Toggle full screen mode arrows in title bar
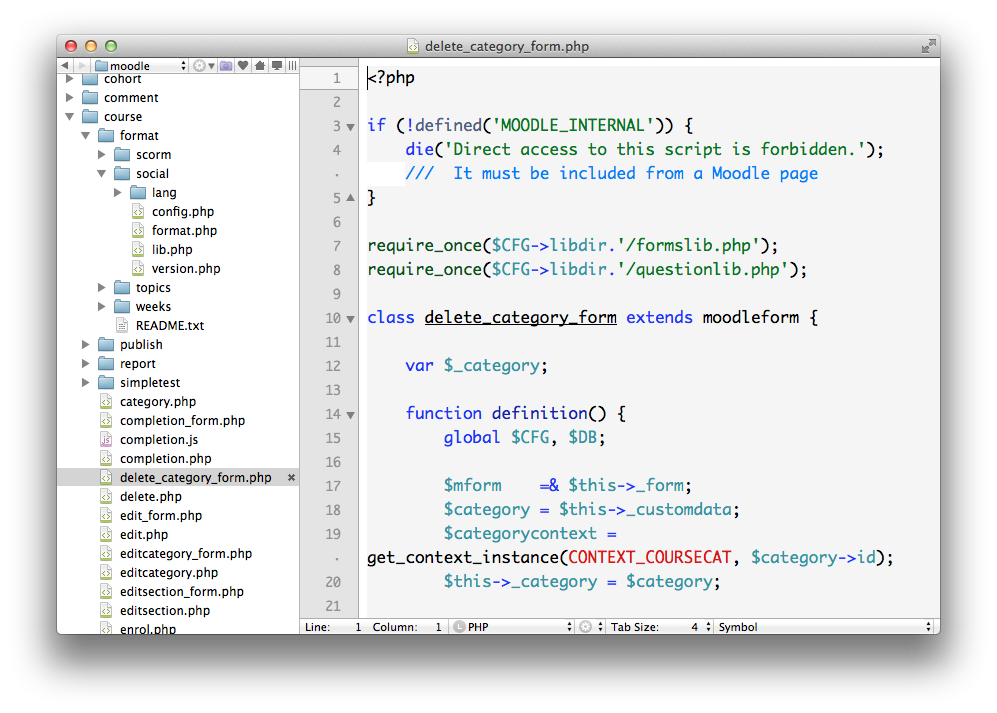Screen dimensions: 997x713 coord(928,46)
